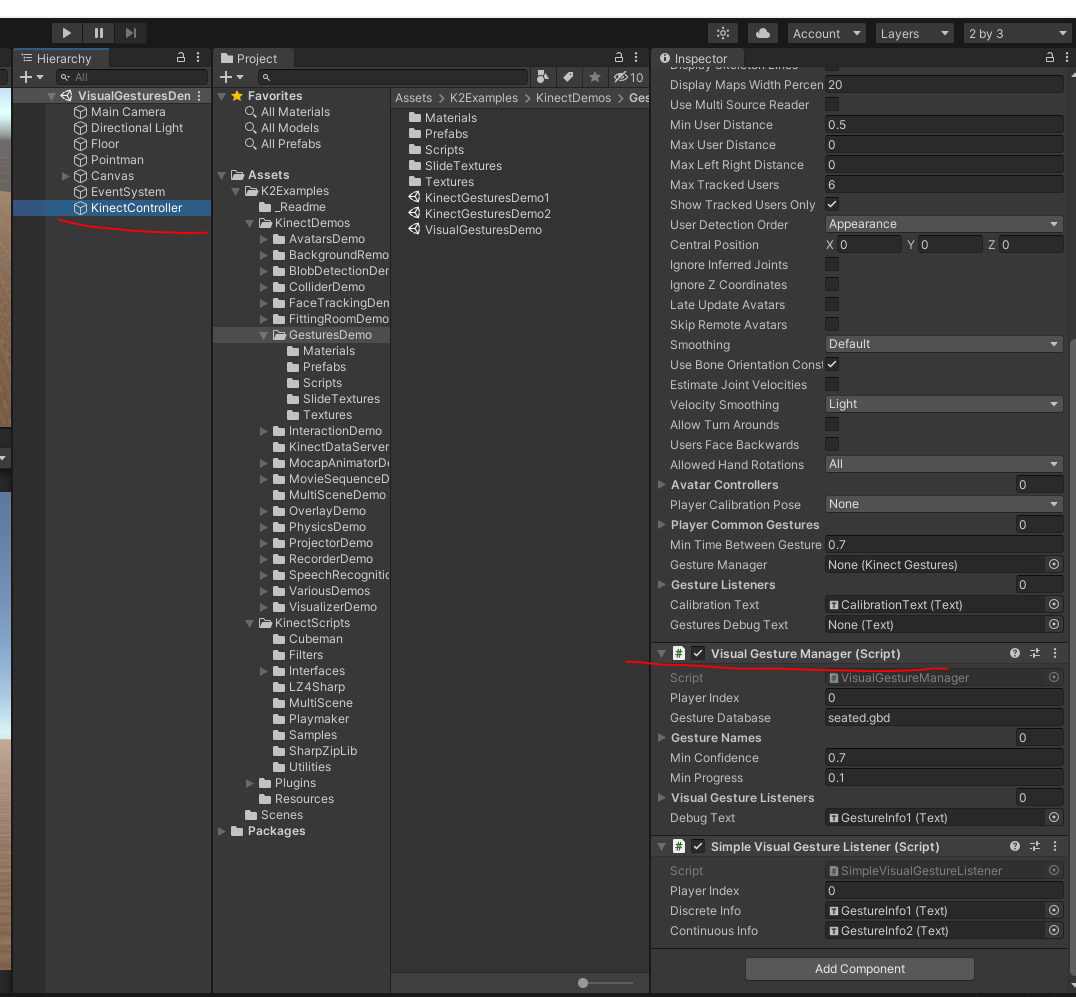Screen dimensions: 1076x997
Task: Click K2Examples in breadcrumb path
Action: 484,98
